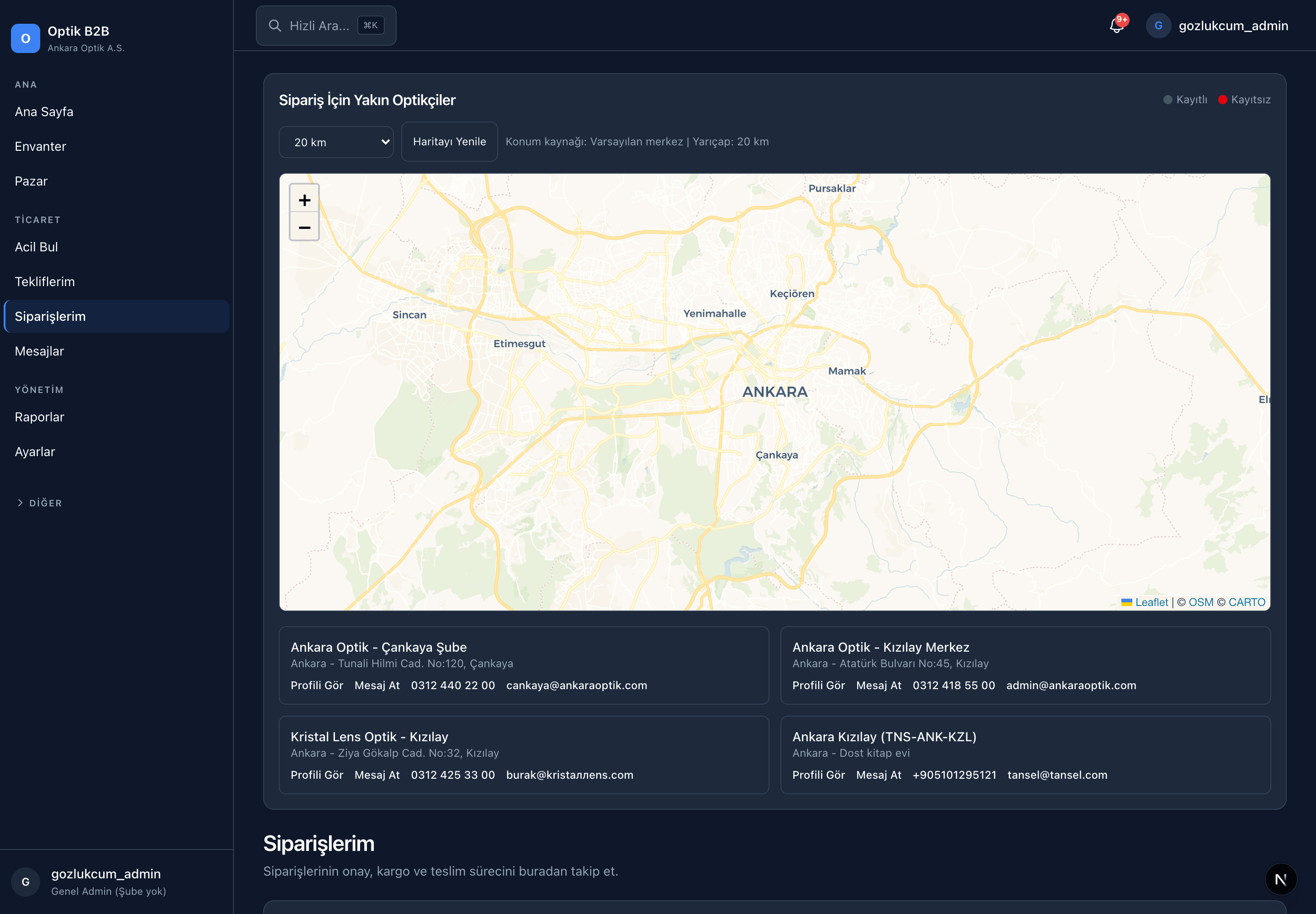Screen dimensions: 1316x914
Task: Click the gozlukcum_admin name in header
Action: [1233, 26]
